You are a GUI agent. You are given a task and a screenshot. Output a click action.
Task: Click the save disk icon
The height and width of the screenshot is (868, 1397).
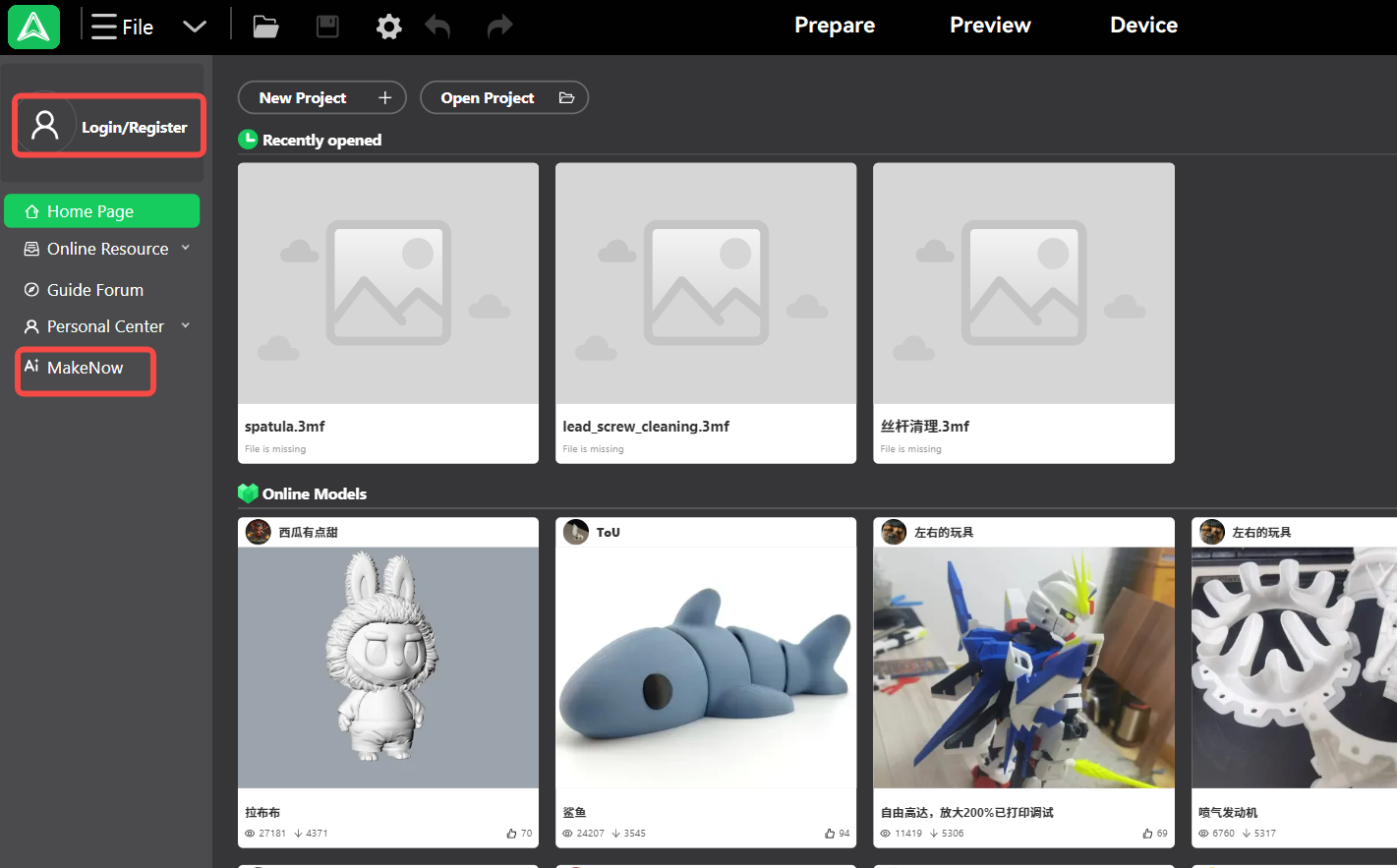(327, 27)
